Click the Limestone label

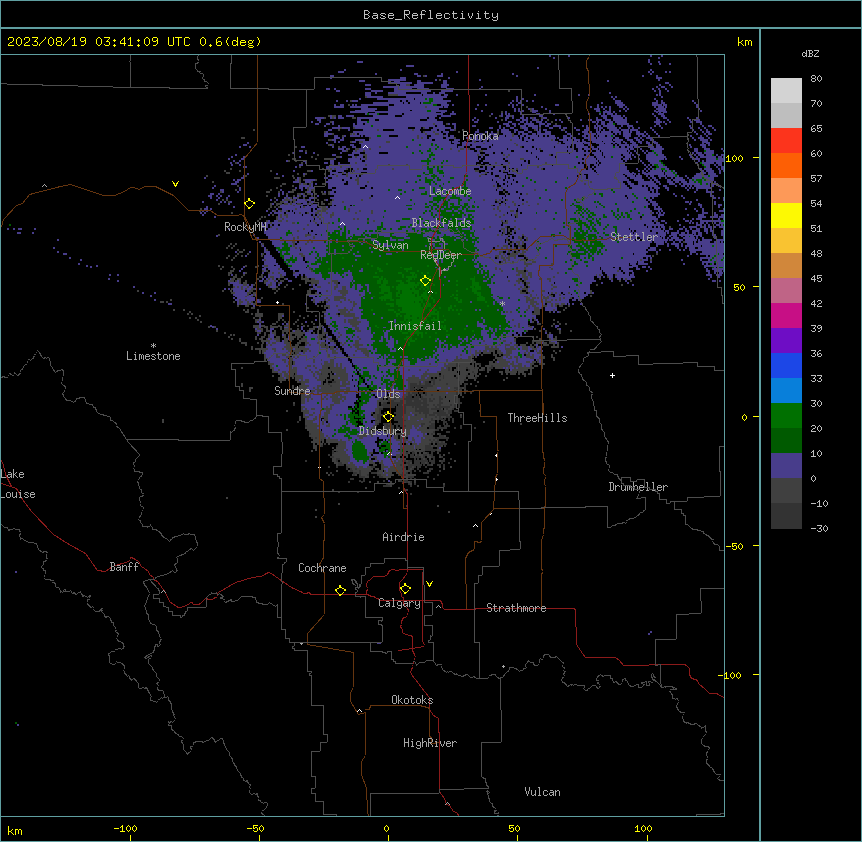[x=153, y=356]
